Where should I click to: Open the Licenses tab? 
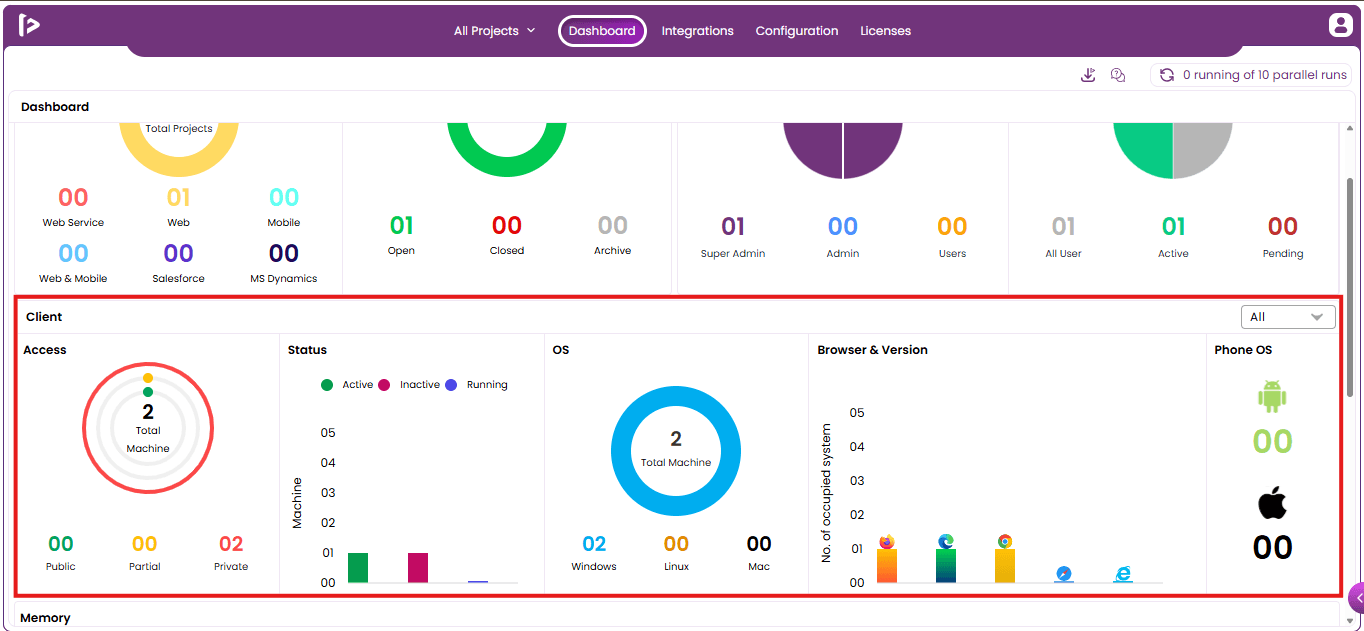pyautogui.click(x=886, y=31)
